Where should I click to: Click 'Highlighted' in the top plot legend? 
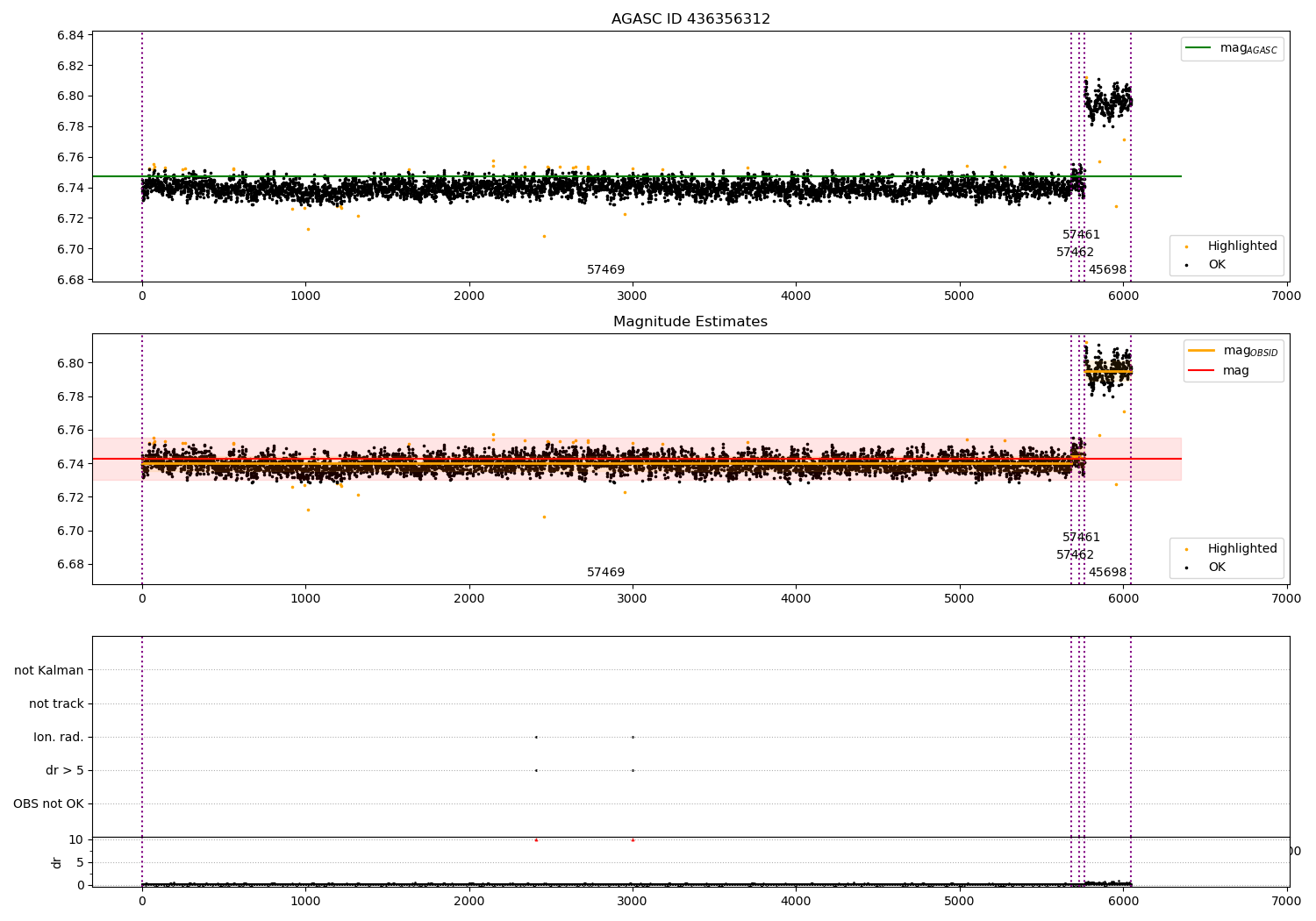(x=1241, y=246)
